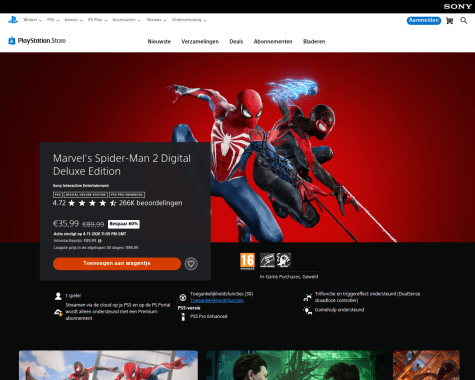This screenshot has width=475, height=380.
Task: Click Toevoegen aan wagentje button
Action: click(x=117, y=264)
